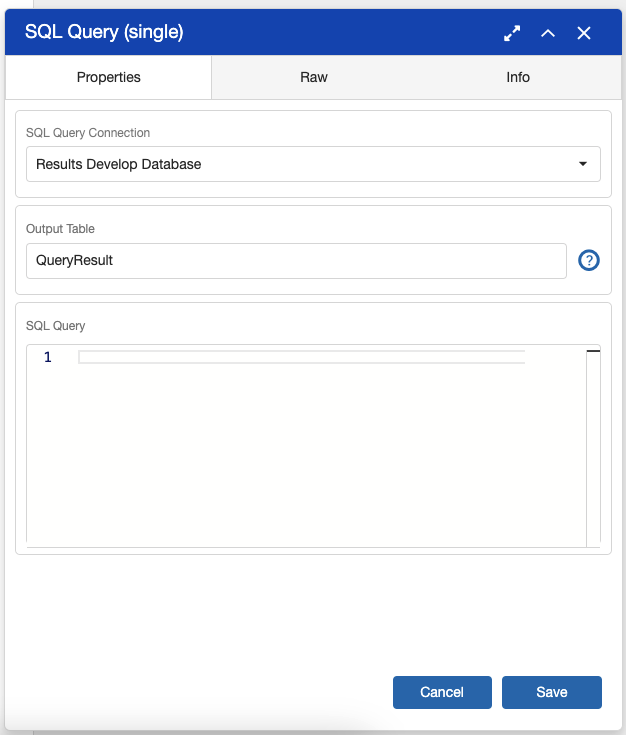Focus the Output Table field containing QueryResult
Image resolution: width=626 pixels, height=735 pixels.
pos(296,261)
